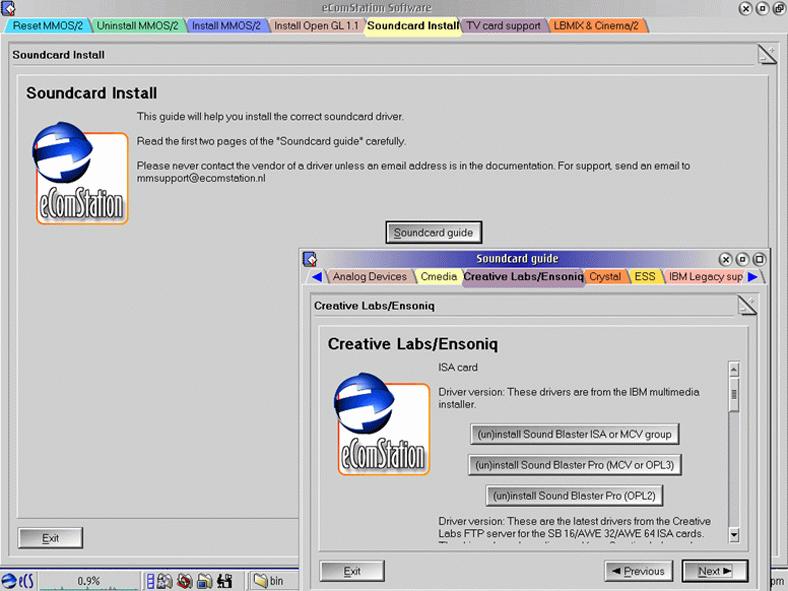Click the "Soundcard Install" large heading
The height and width of the screenshot is (591, 788).
[x=91, y=93]
